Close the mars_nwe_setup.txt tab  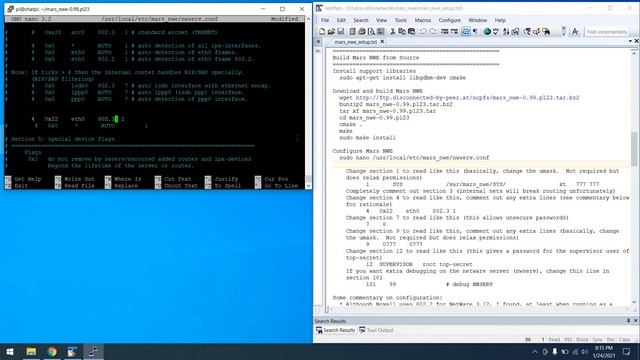382,42
